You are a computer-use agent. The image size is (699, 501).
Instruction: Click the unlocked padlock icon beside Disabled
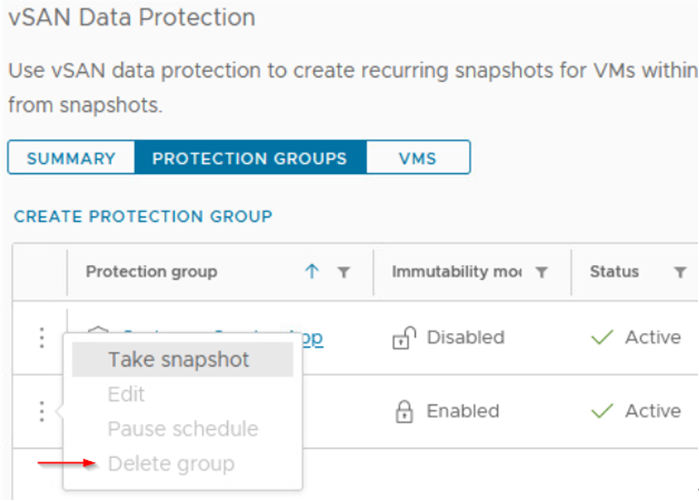(404, 337)
